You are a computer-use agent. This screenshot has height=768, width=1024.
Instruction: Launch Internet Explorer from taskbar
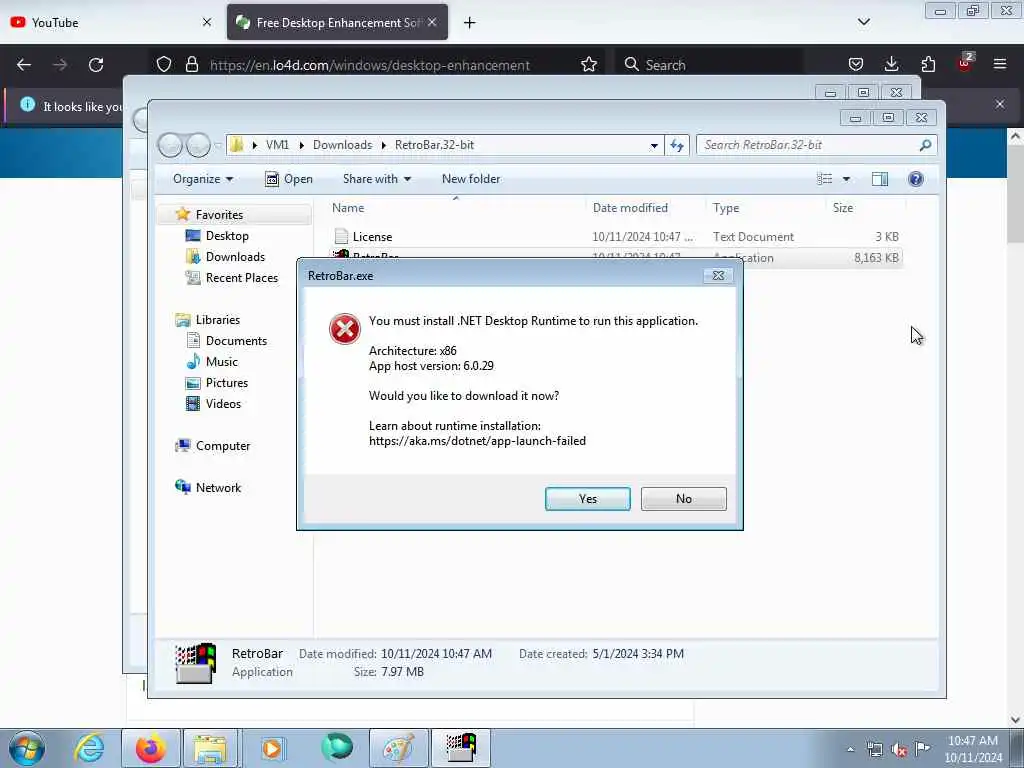tap(89, 748)
